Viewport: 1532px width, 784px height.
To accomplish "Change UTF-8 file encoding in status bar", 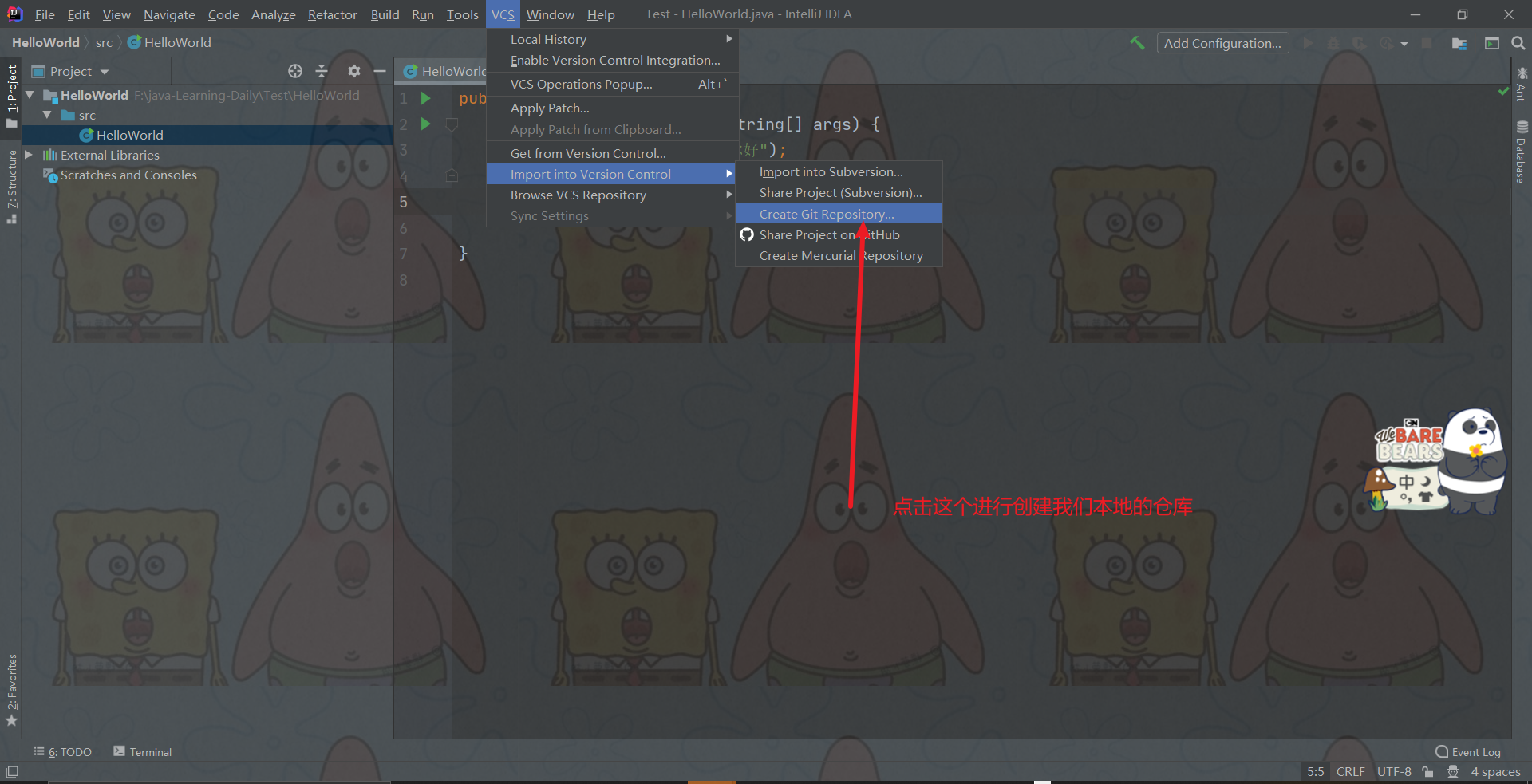I will (1394, 772).
